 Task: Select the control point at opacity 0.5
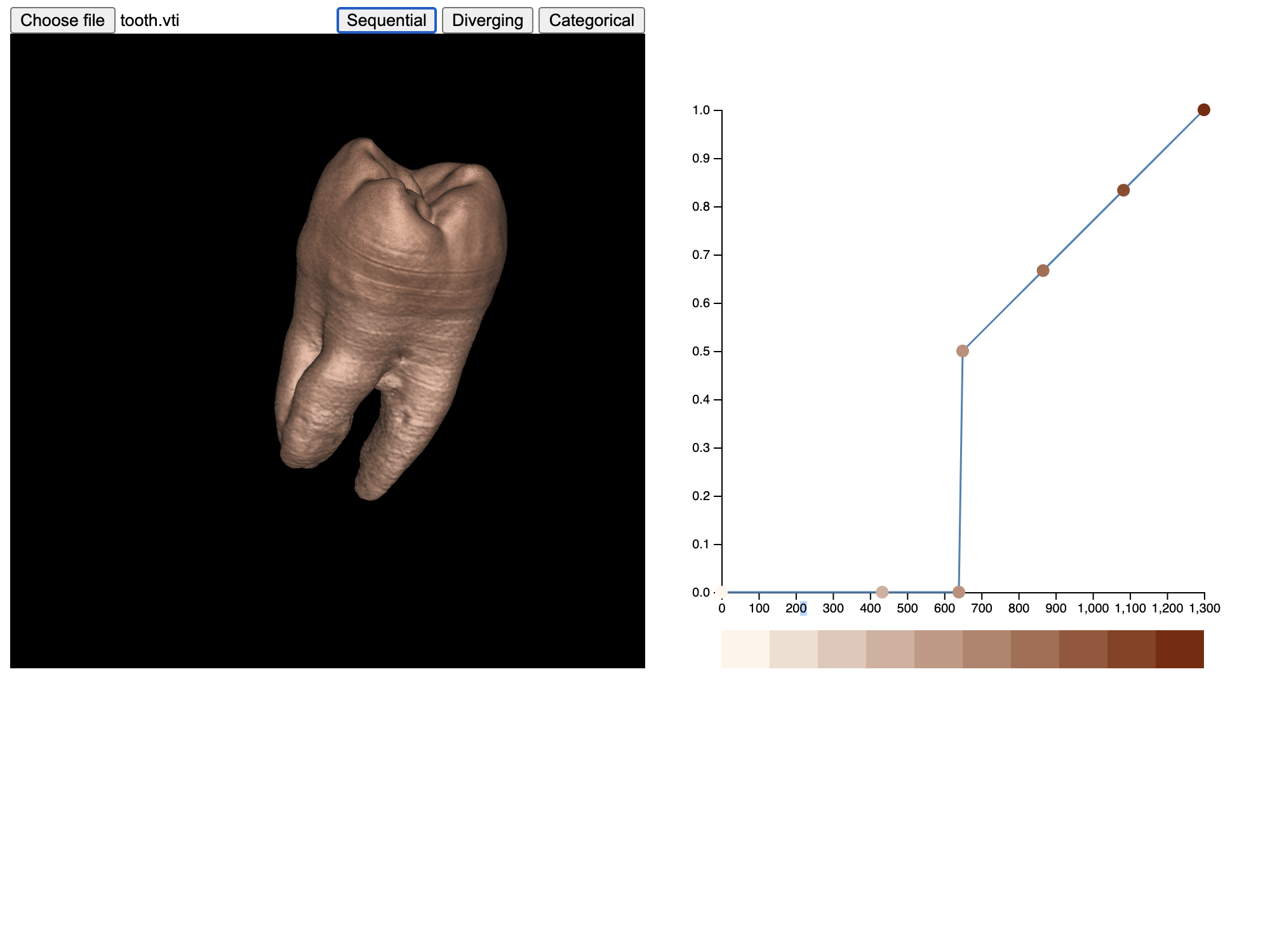(963, 351)
